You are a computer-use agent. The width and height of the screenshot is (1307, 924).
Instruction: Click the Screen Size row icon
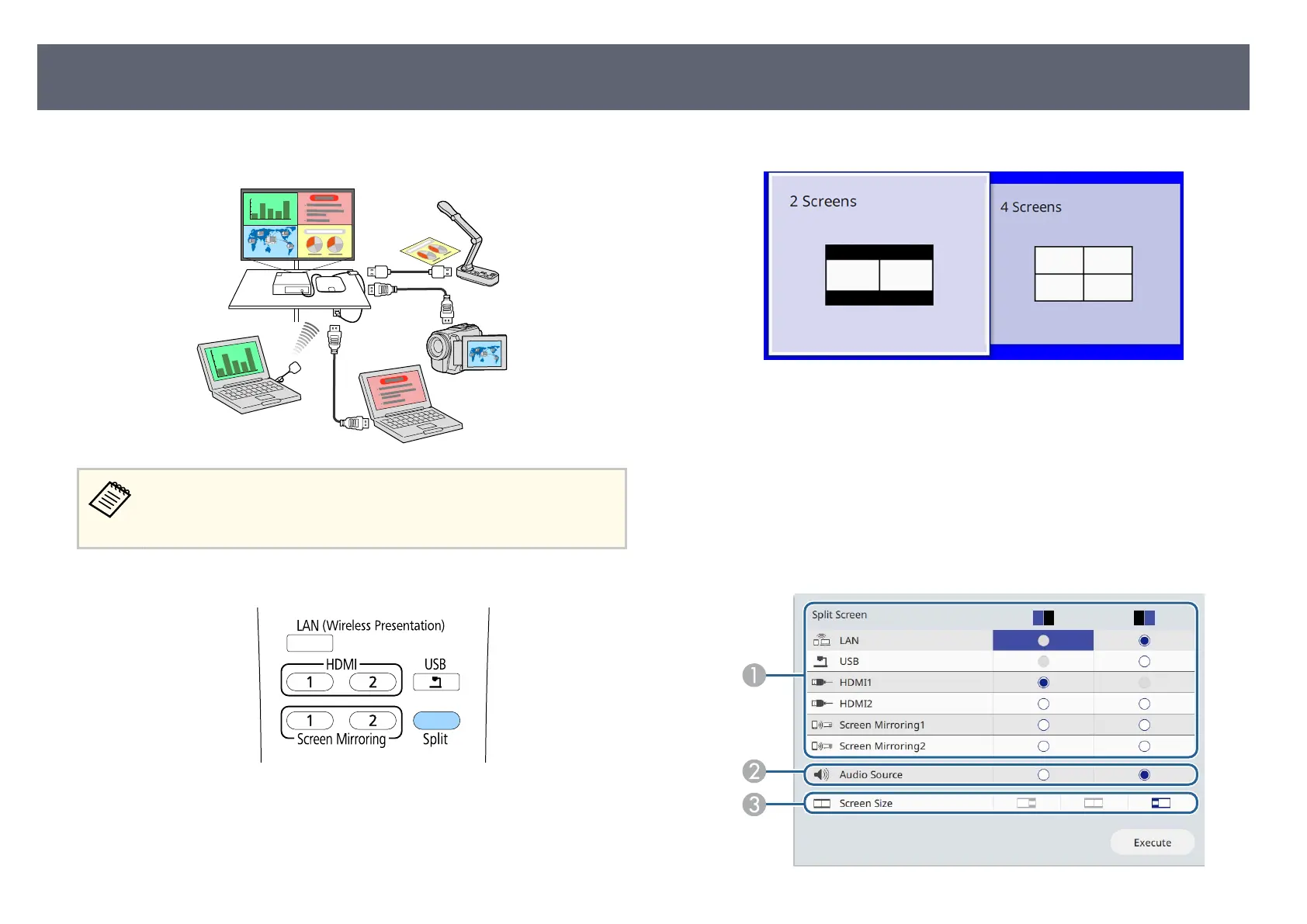[822, 804]
